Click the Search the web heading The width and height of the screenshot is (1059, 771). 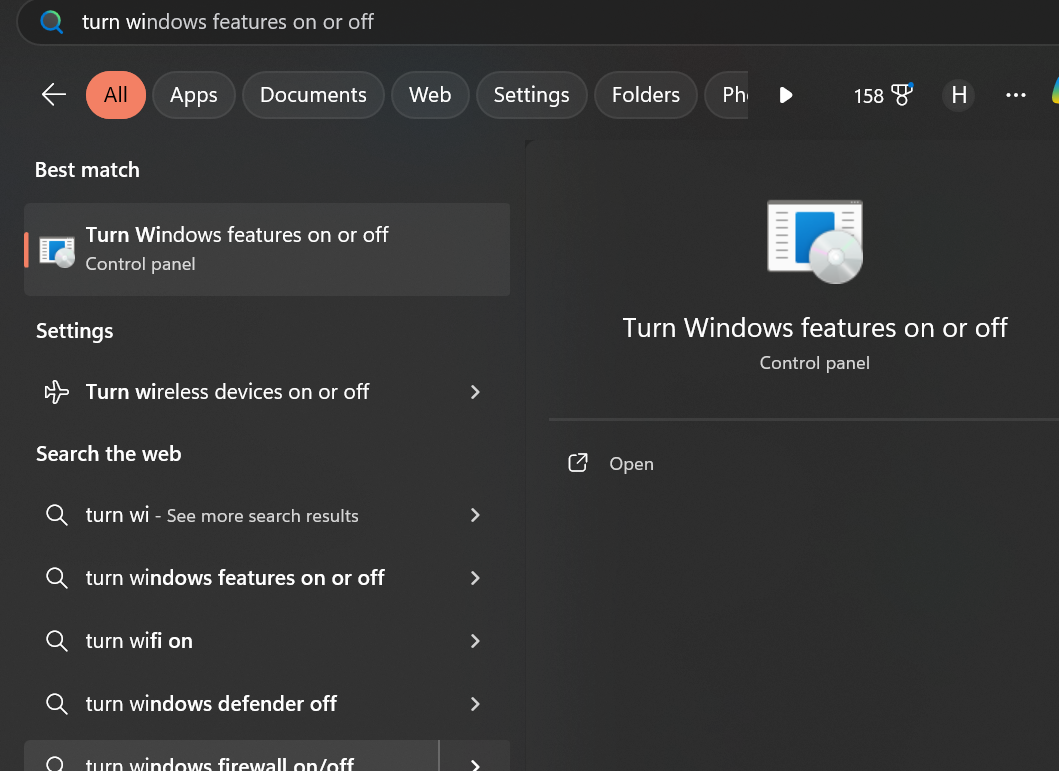pyautogui.click(x=109, y=454)
